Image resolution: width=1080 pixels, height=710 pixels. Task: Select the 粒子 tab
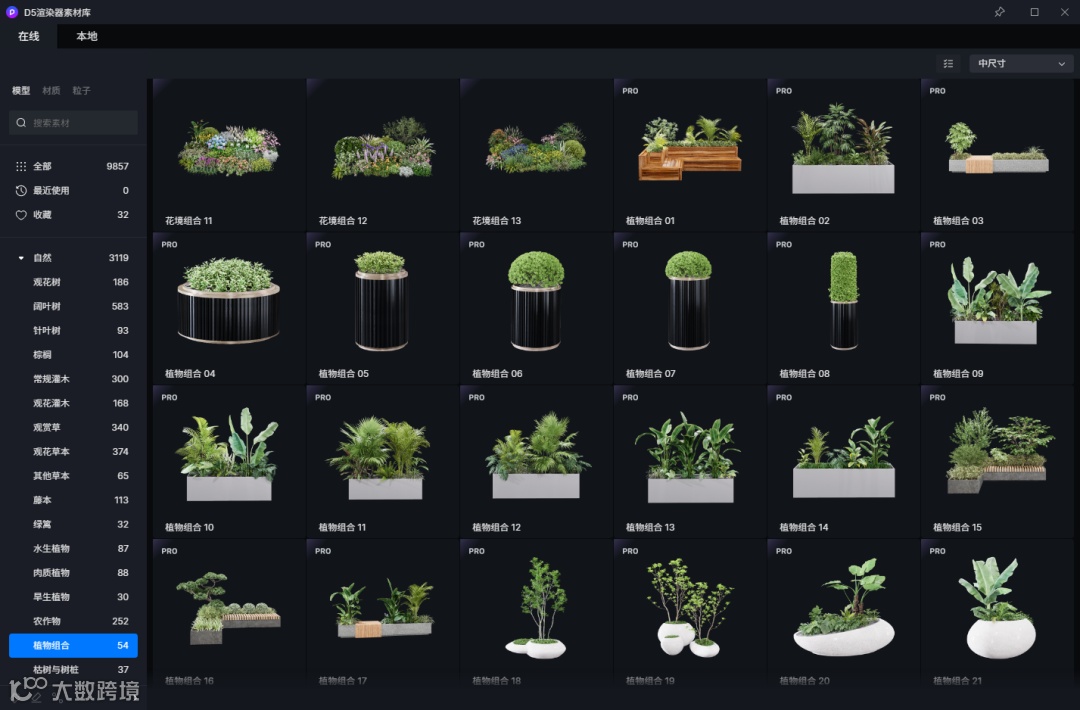[x=81, y=90]
